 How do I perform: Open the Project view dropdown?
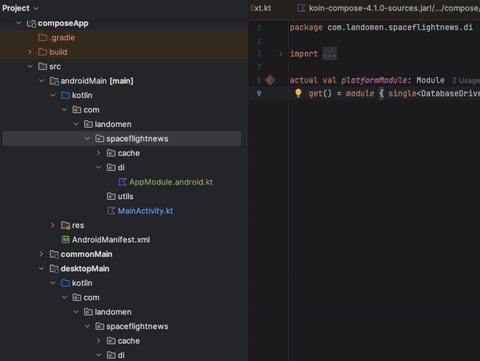coord(20,8)
